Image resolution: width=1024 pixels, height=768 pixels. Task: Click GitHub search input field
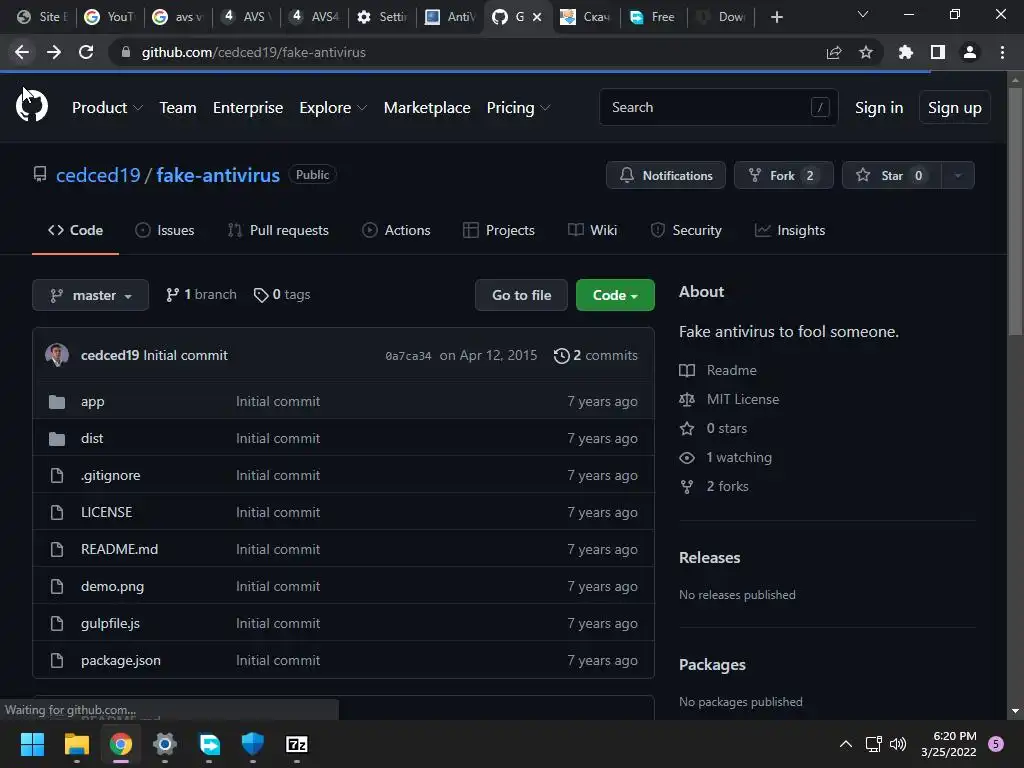[x=718, y=107]
